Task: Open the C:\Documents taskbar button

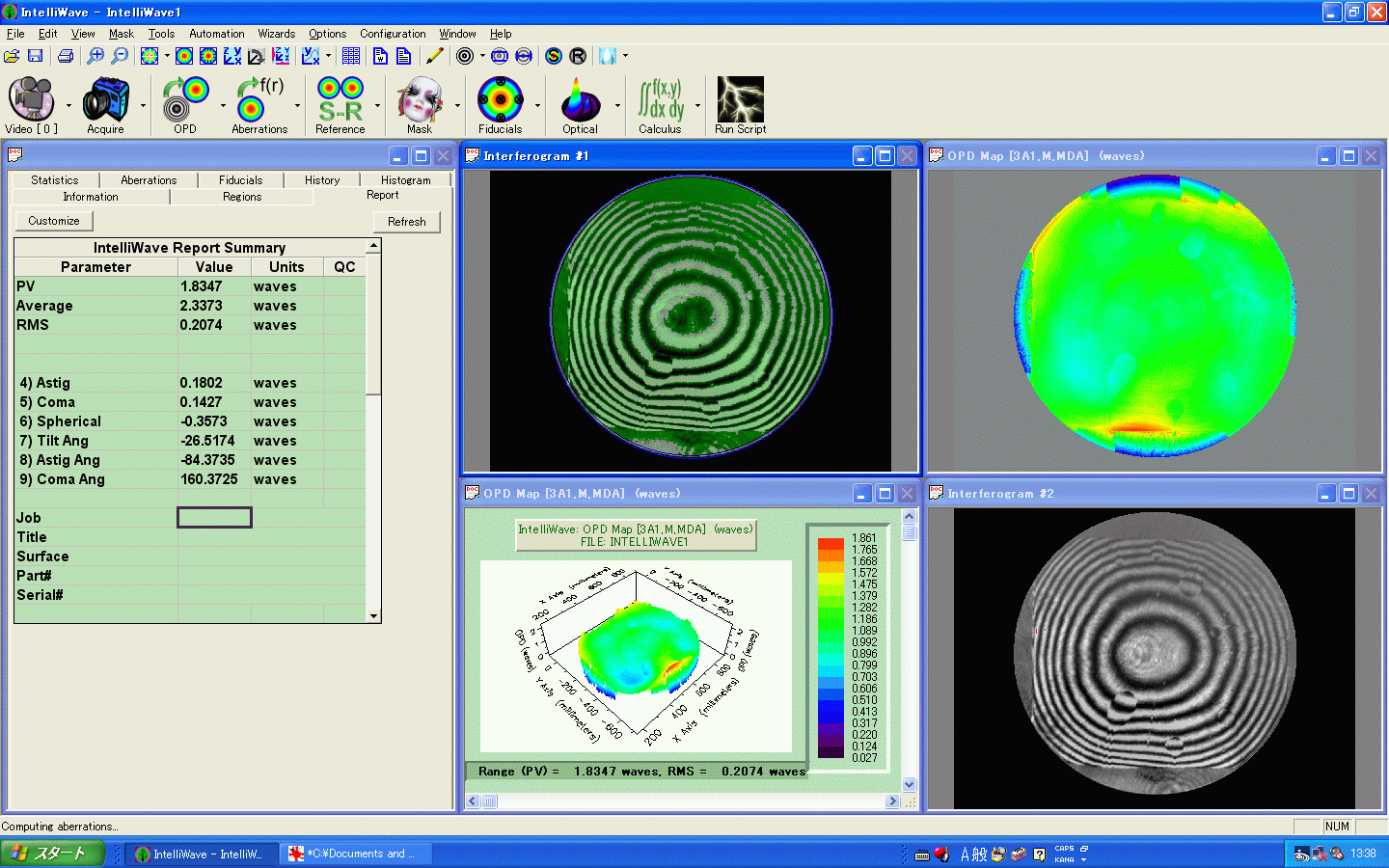Action: (355, 854)
